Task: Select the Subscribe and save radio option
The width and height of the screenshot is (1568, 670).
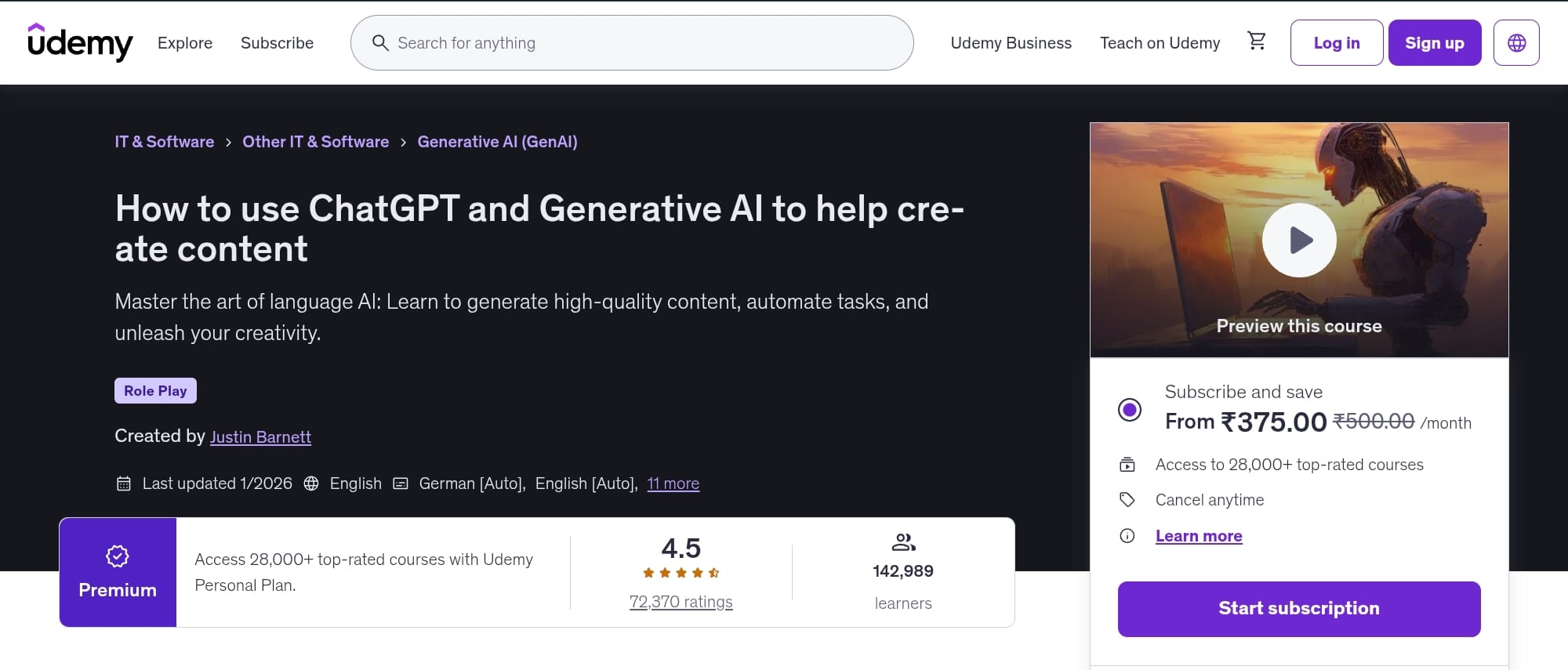Action: (1130, 409)
